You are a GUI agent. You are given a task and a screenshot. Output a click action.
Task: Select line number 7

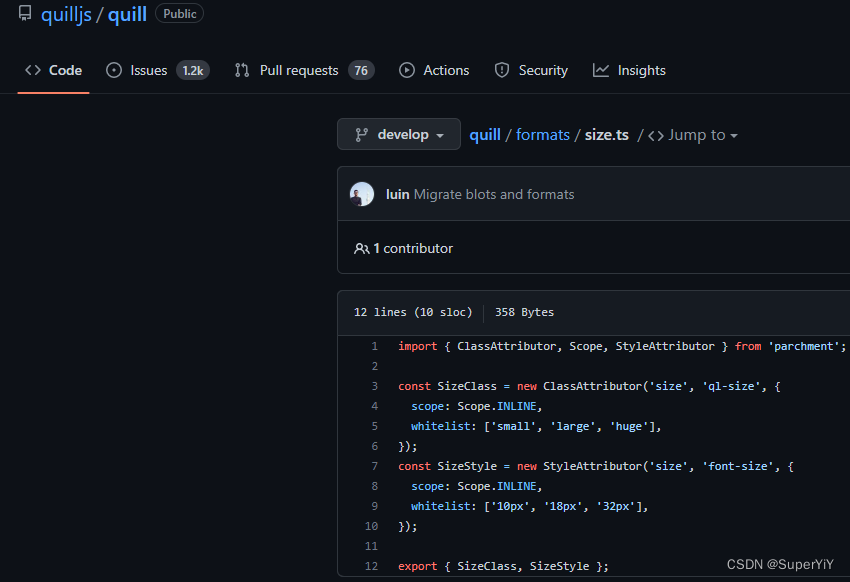pos(375,466)
